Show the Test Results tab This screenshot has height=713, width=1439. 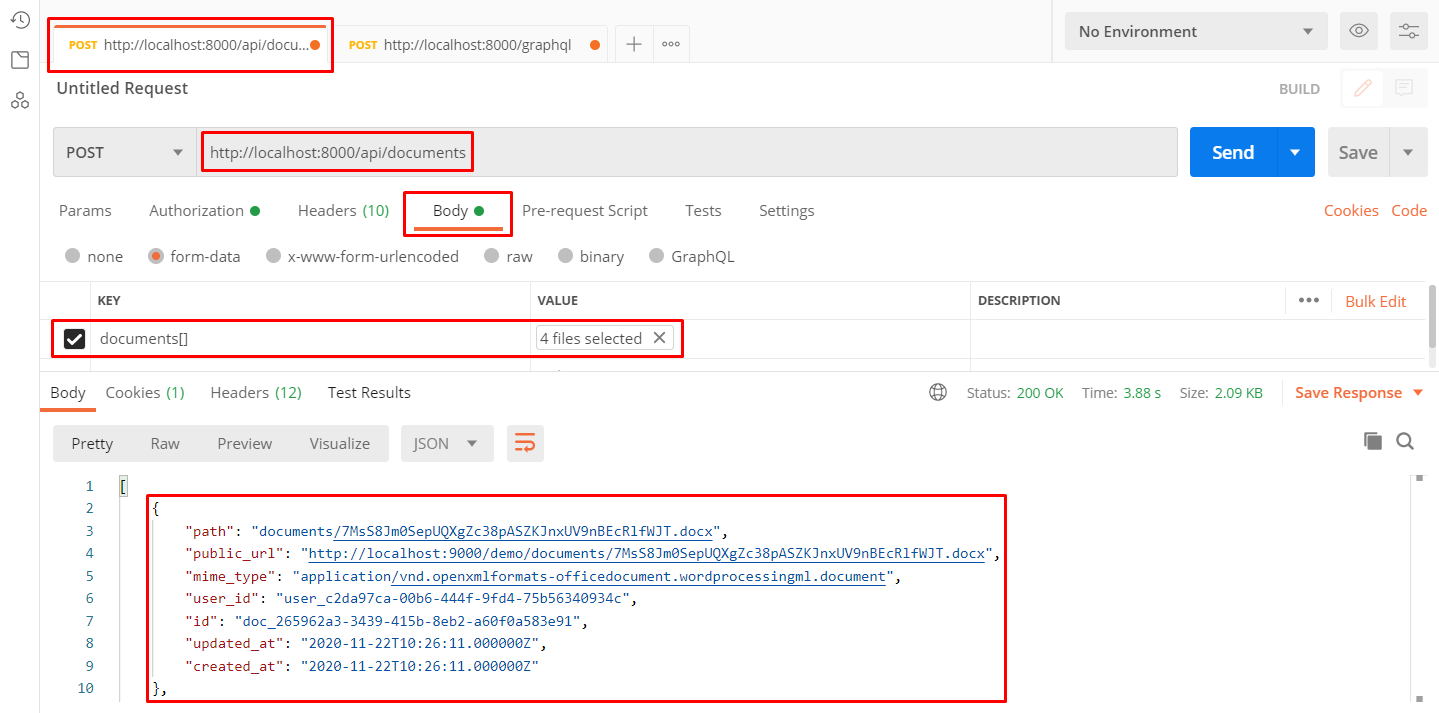click(369, 392)
